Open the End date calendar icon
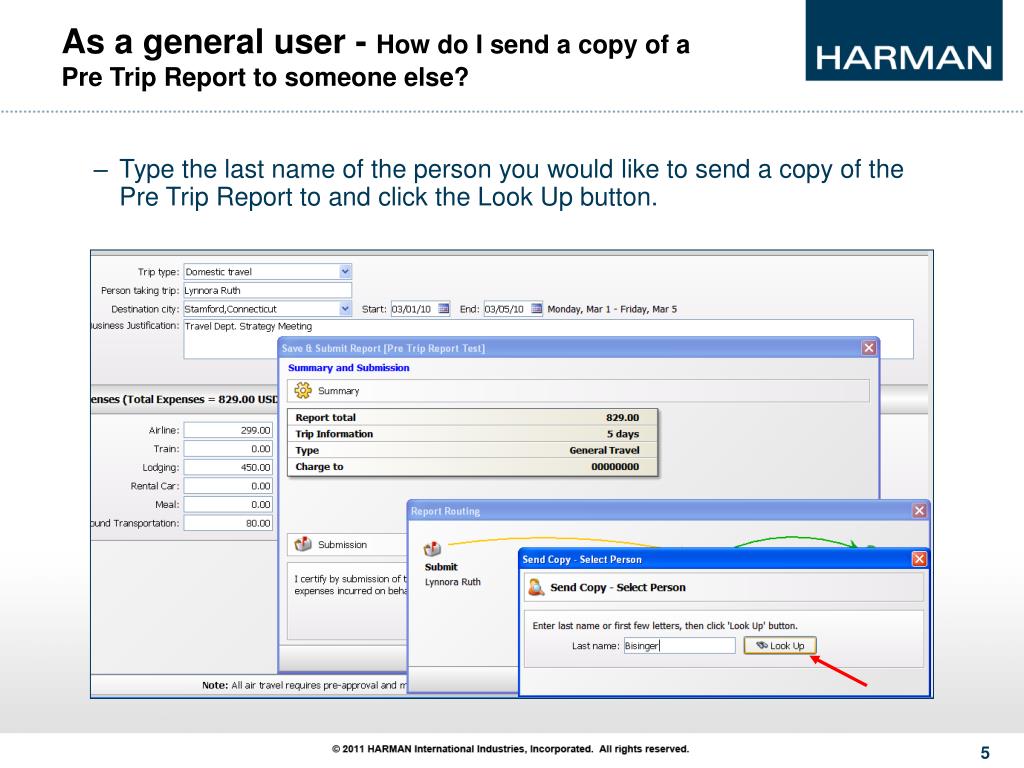 pyautogui.click(x=536, y=309)
